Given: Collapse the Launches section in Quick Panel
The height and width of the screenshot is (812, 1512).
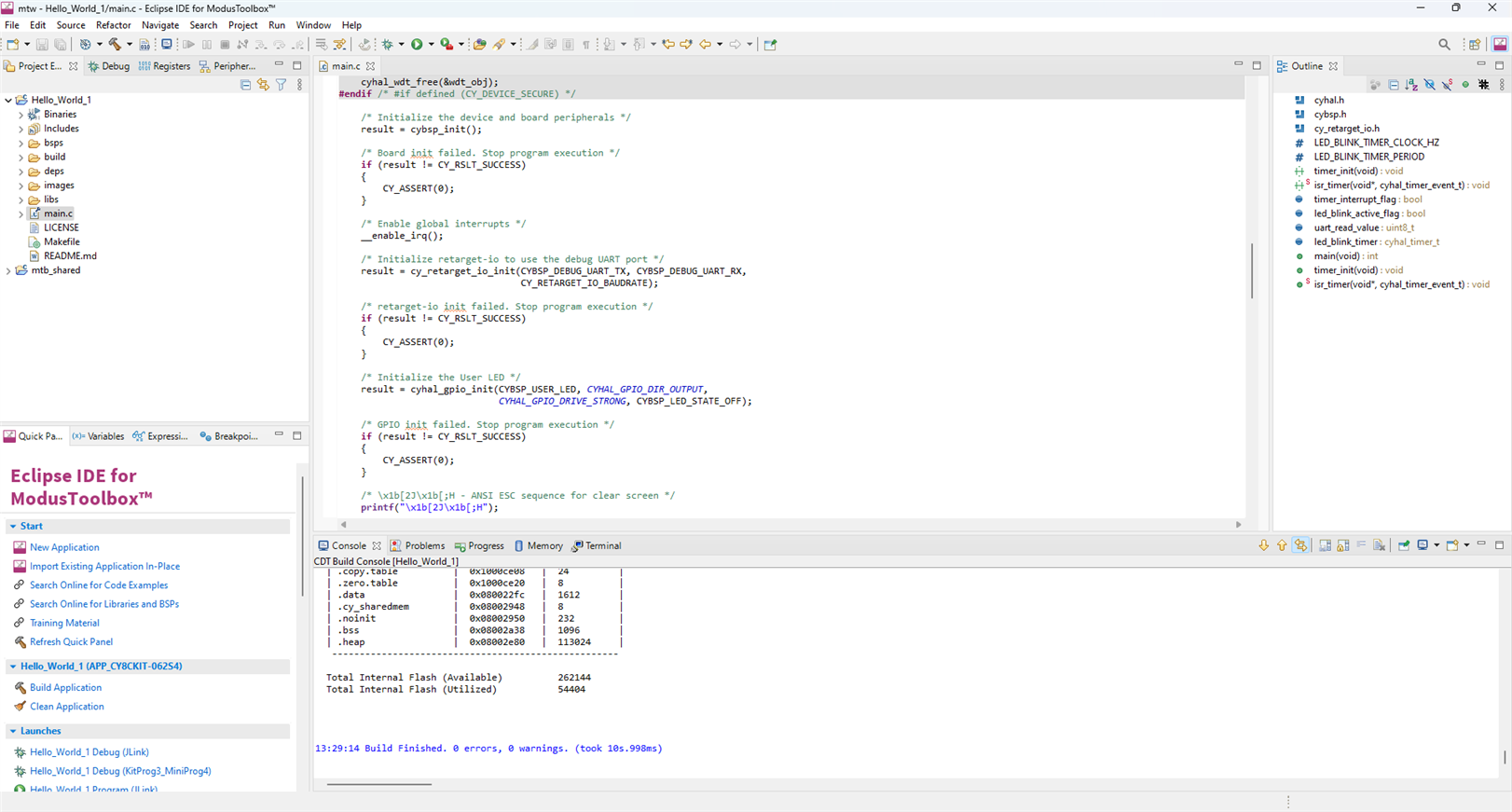Looking at the screenshot, I should (13, 732).
